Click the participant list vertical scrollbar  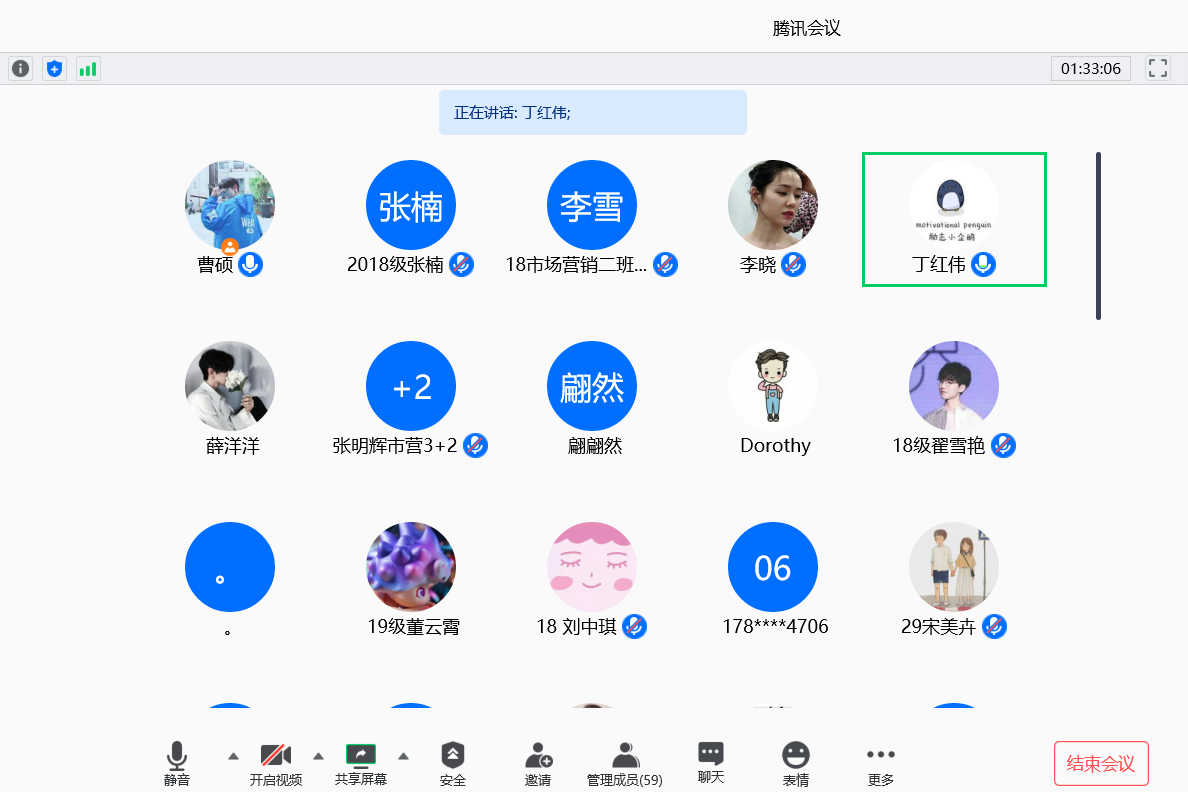tap(1098, 236)
